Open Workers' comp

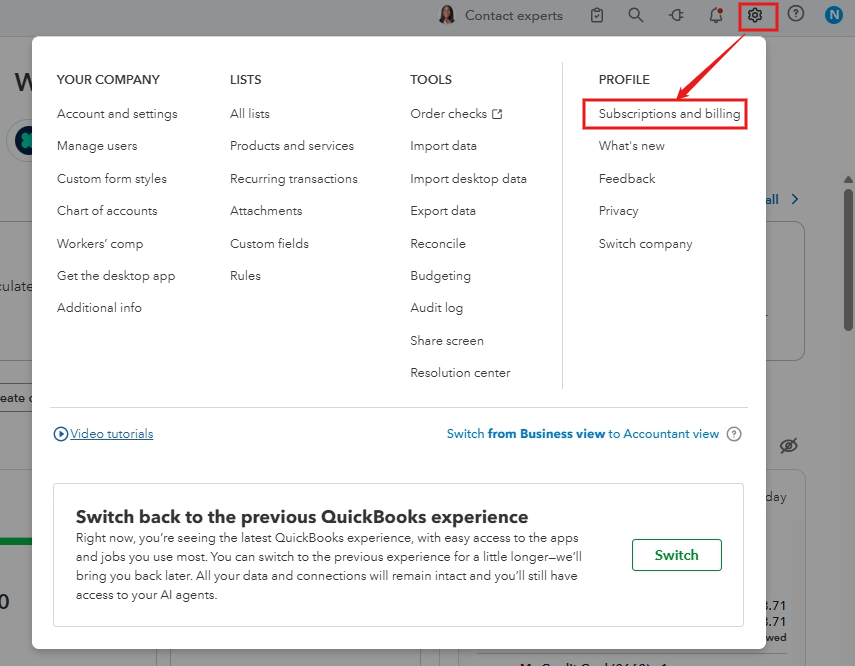coord(100,243)
